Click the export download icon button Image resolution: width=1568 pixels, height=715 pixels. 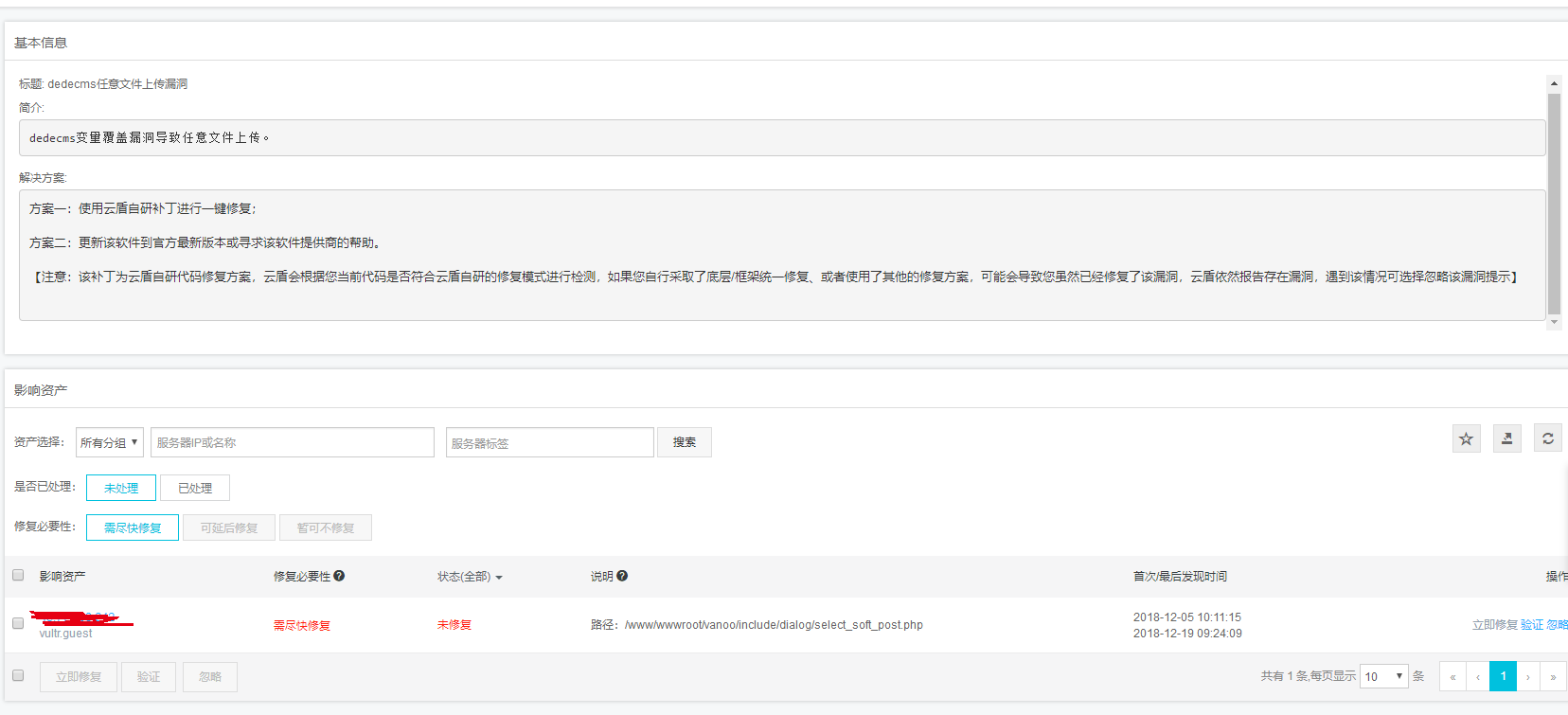tap(1507, 438)
